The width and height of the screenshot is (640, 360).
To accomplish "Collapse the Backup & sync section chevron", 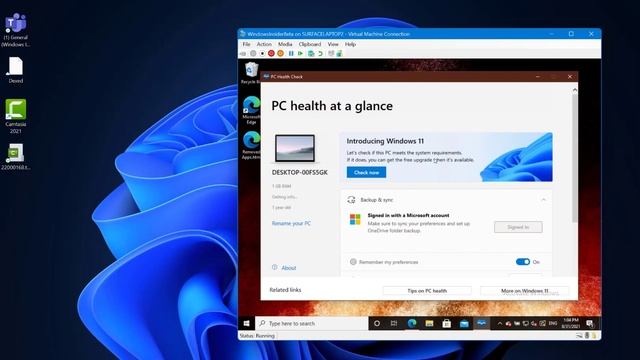I will coord(543,200).
